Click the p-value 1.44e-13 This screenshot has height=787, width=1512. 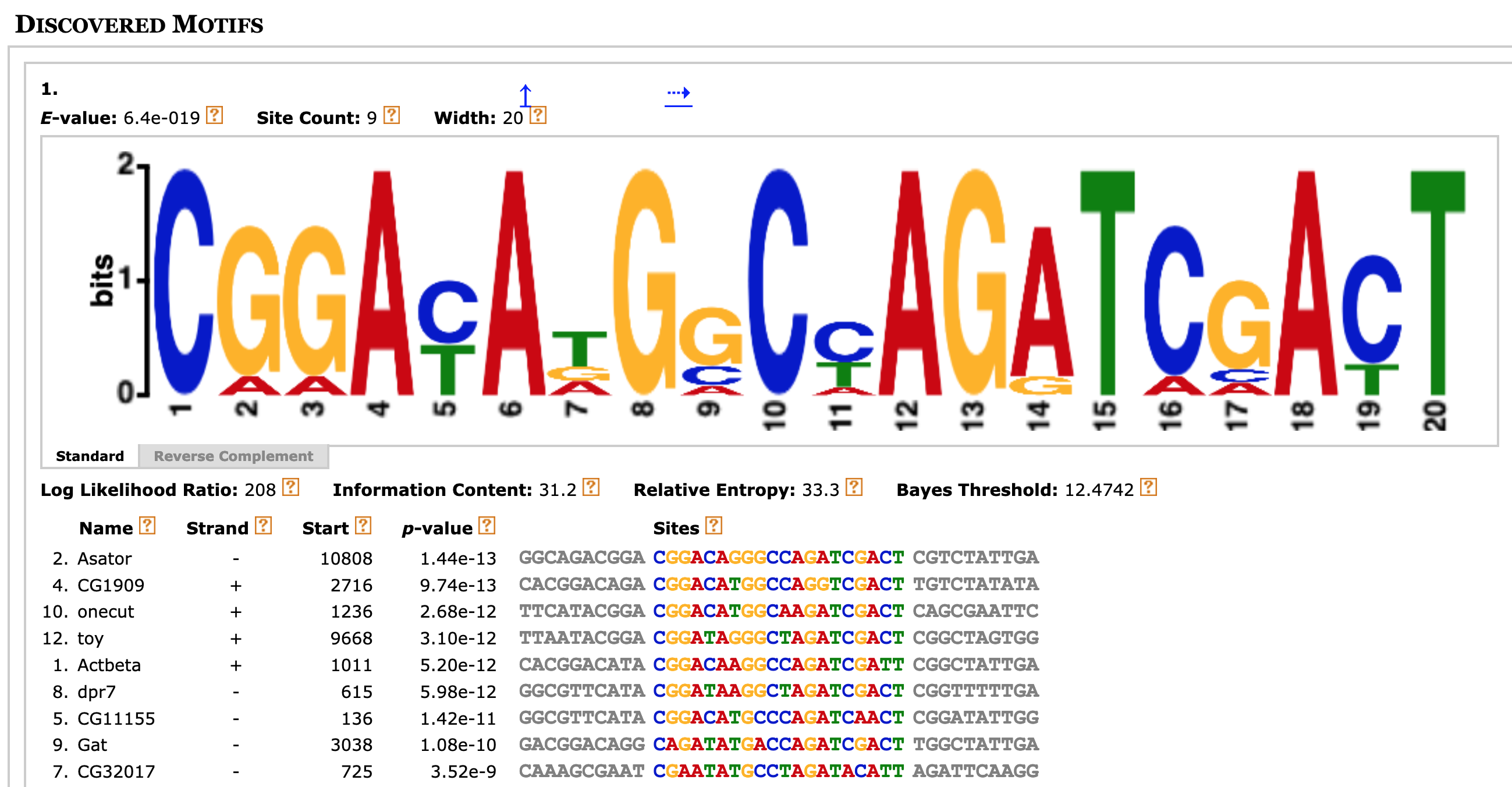click(459, 558)
